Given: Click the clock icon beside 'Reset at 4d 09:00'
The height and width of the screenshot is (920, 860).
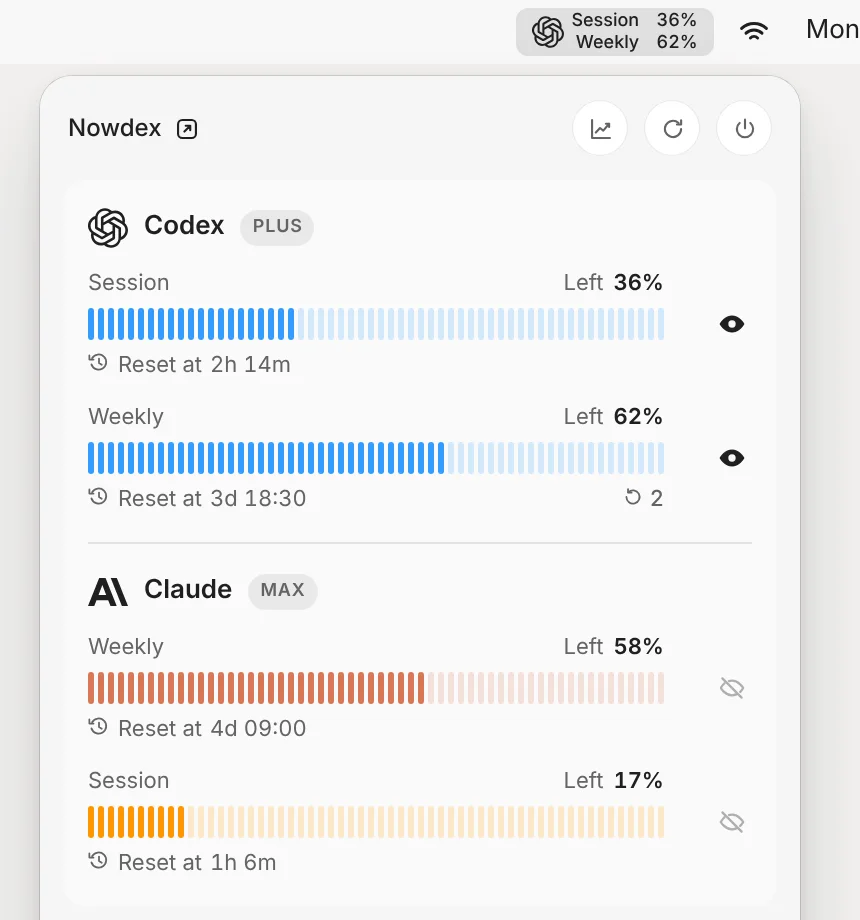Looking at the screenshot, I should (x=98, y=726).
